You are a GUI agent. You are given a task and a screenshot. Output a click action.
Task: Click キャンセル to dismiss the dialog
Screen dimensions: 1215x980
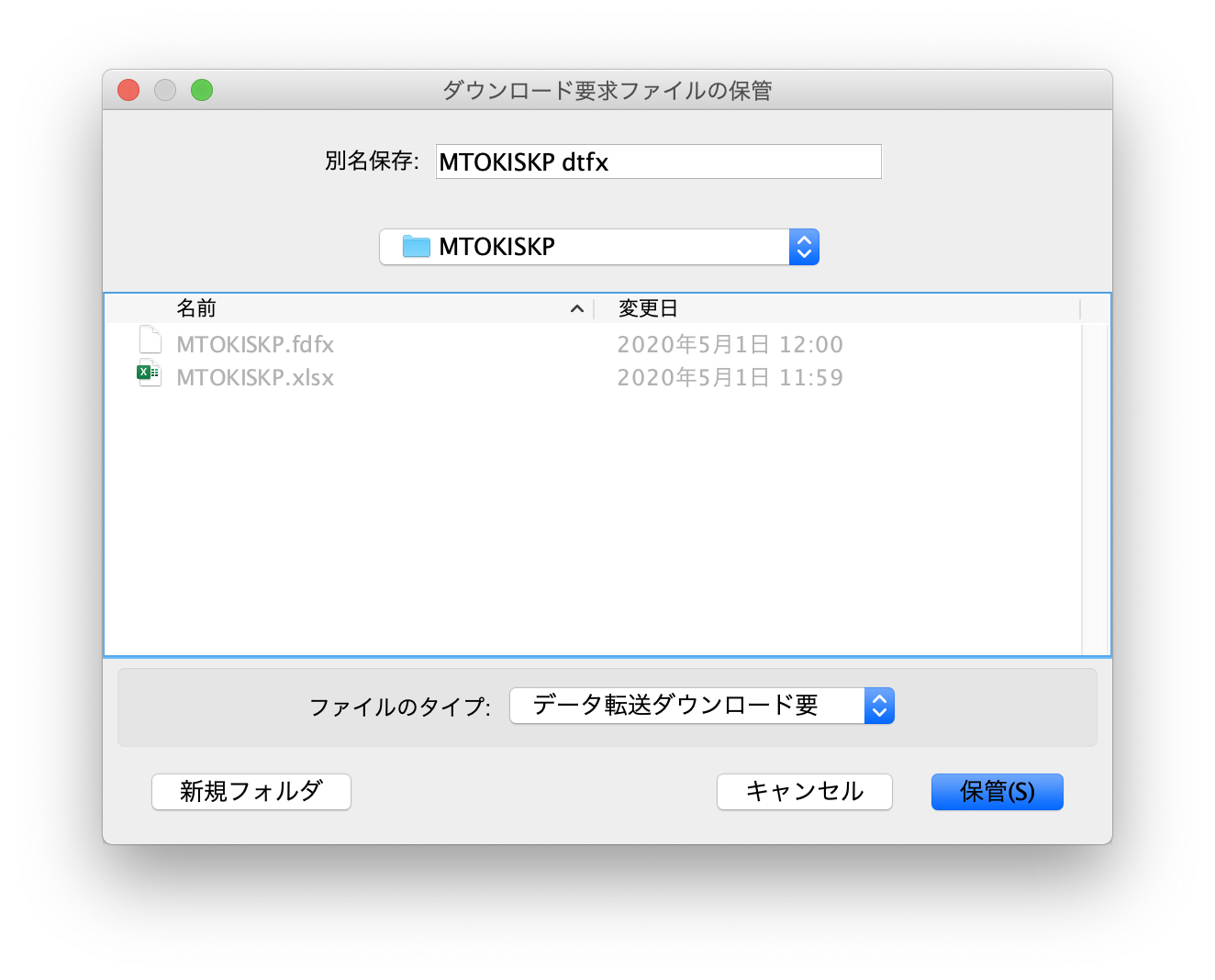tap(804, 791)
